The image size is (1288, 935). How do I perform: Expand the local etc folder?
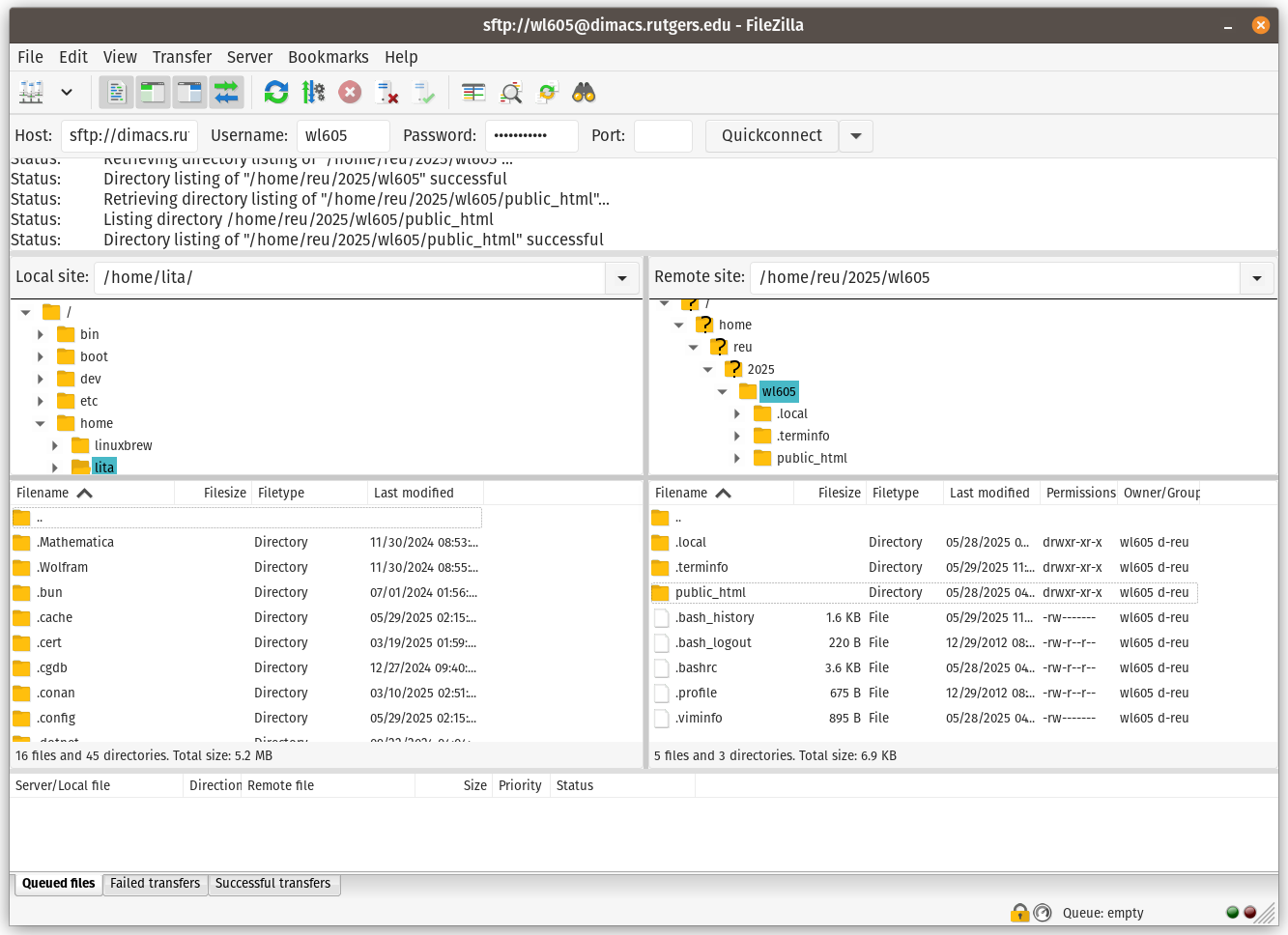pos(41,401)
